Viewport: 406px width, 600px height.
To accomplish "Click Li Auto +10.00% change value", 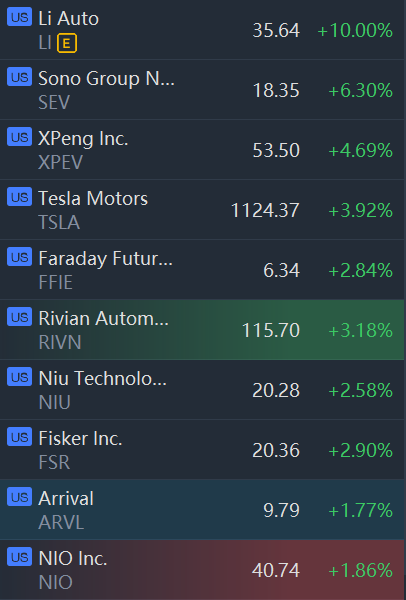I will [355, 30].
